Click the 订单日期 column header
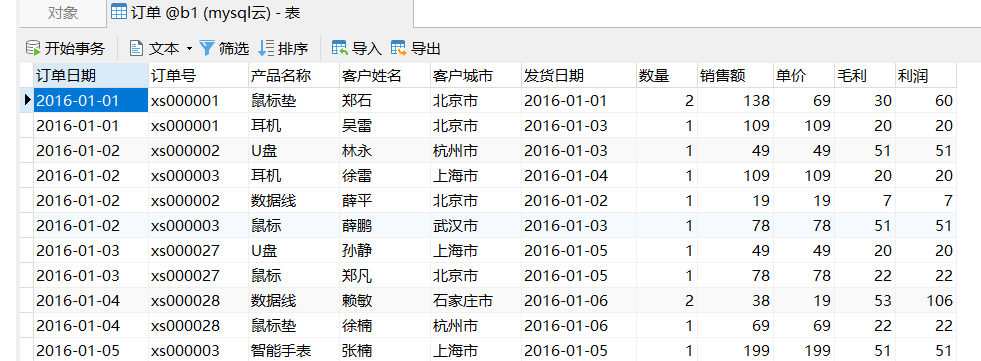The width and height of the screenshot is (981, 361). (x=91, y=76)
